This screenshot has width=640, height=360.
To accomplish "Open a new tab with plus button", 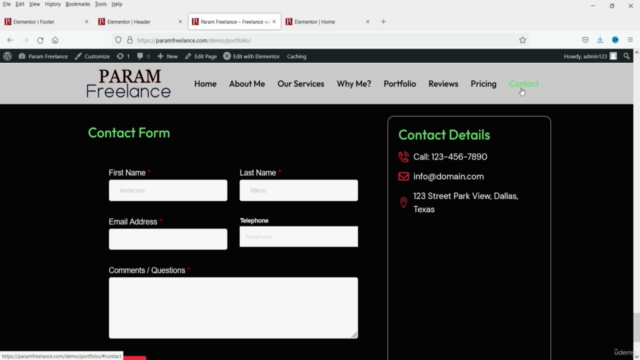I will 383,22.
